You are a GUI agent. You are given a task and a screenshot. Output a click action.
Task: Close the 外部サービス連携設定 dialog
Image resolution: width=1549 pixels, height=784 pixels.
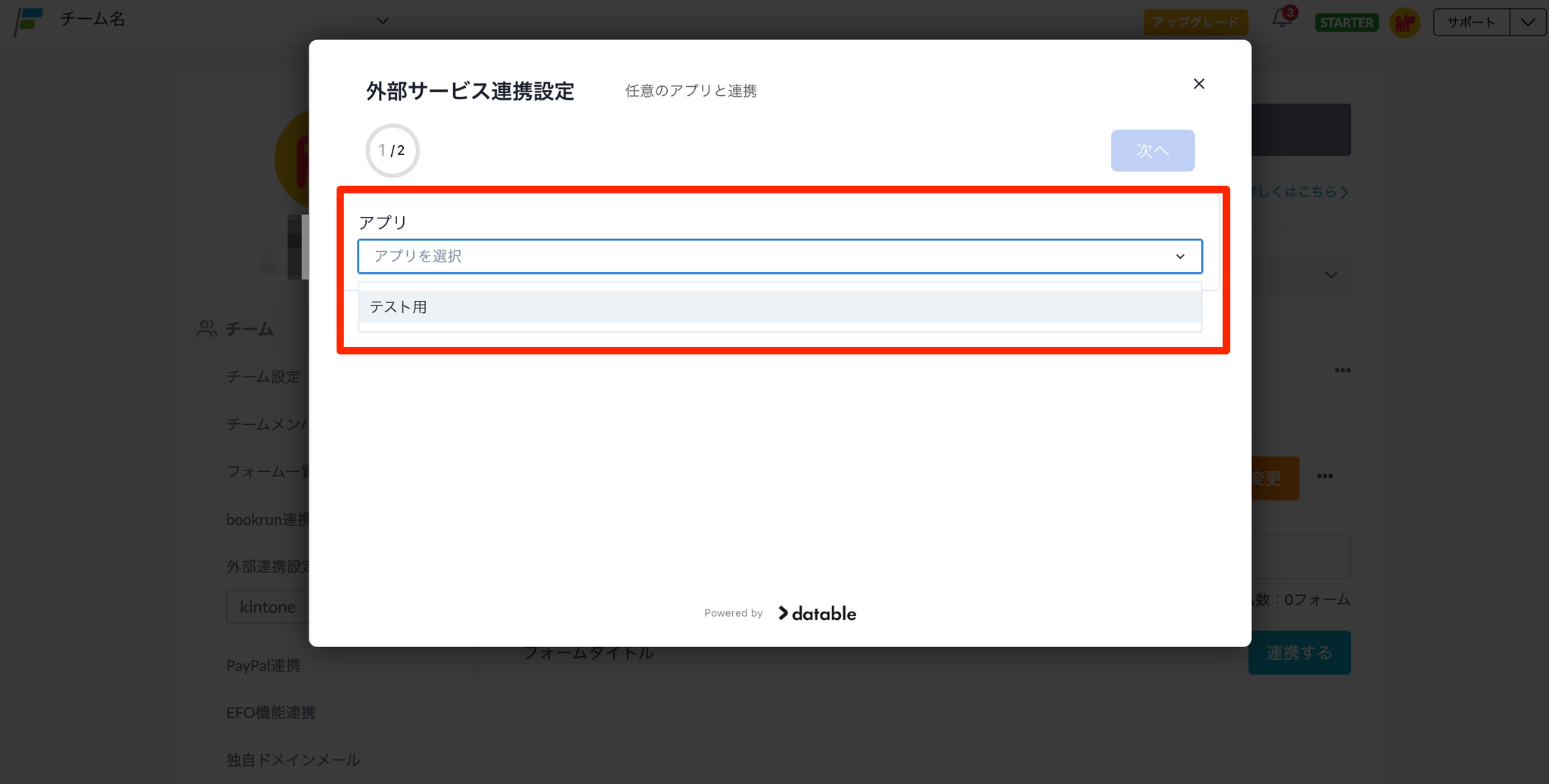pos(1199,84)
